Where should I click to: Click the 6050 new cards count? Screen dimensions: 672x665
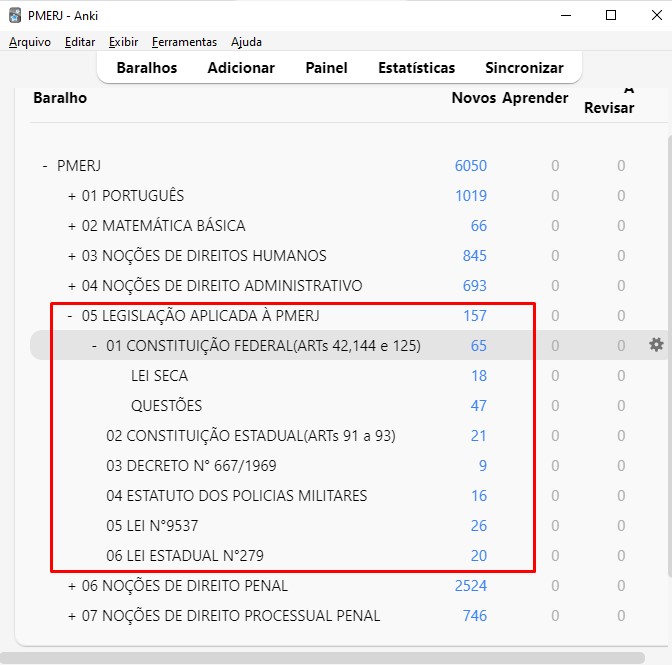pos(471,166)
